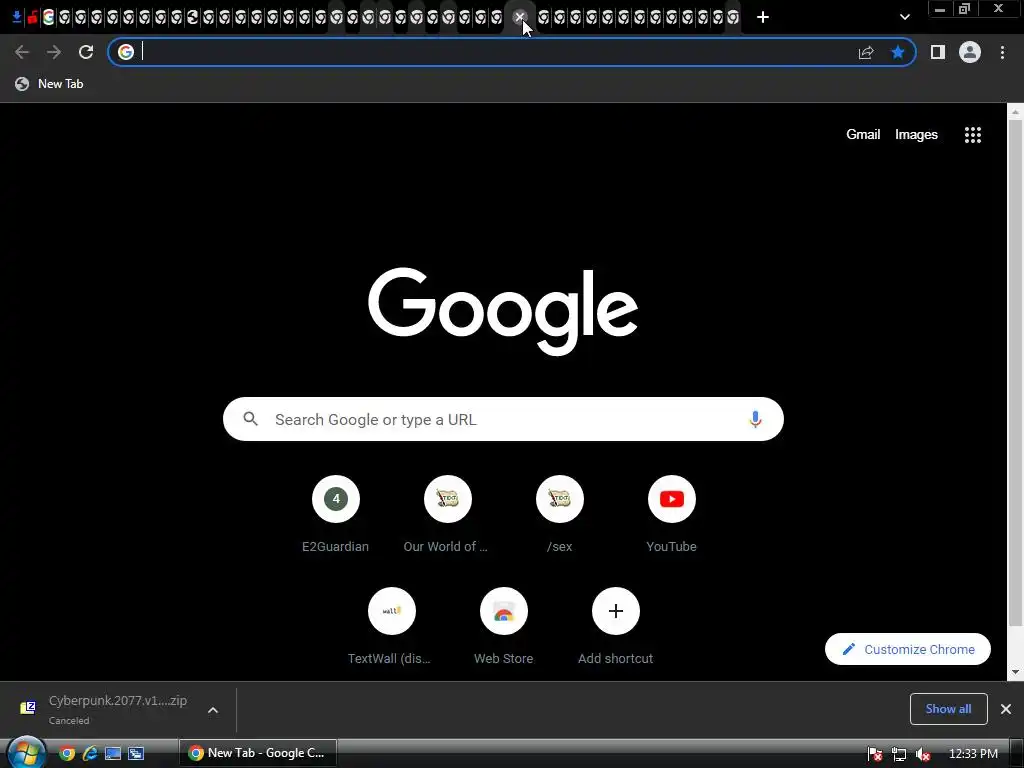Toggle the bookmark star
Screen dimensions: 1024x768
pyautogui.click(x=898, y=52)
